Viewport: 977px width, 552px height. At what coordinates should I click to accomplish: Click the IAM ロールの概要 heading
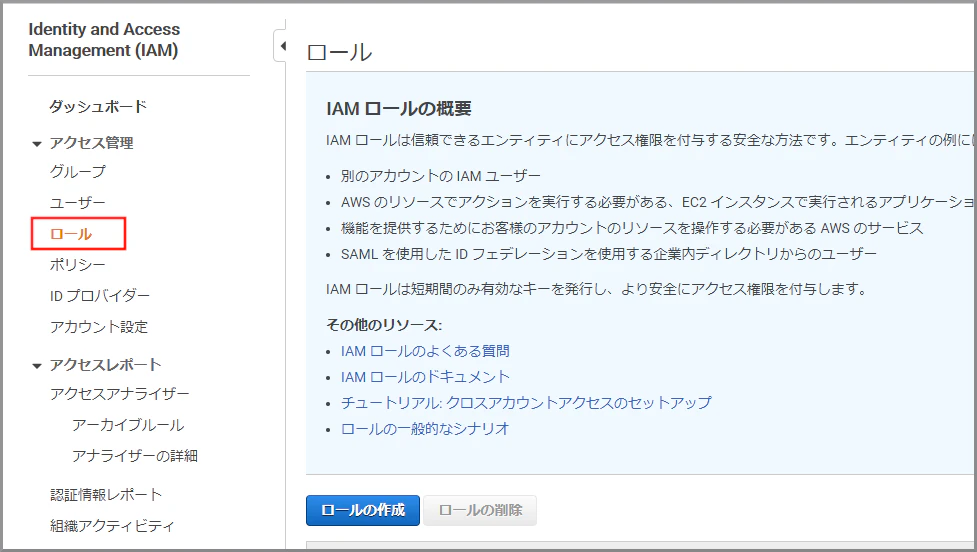tap(399, 109)
